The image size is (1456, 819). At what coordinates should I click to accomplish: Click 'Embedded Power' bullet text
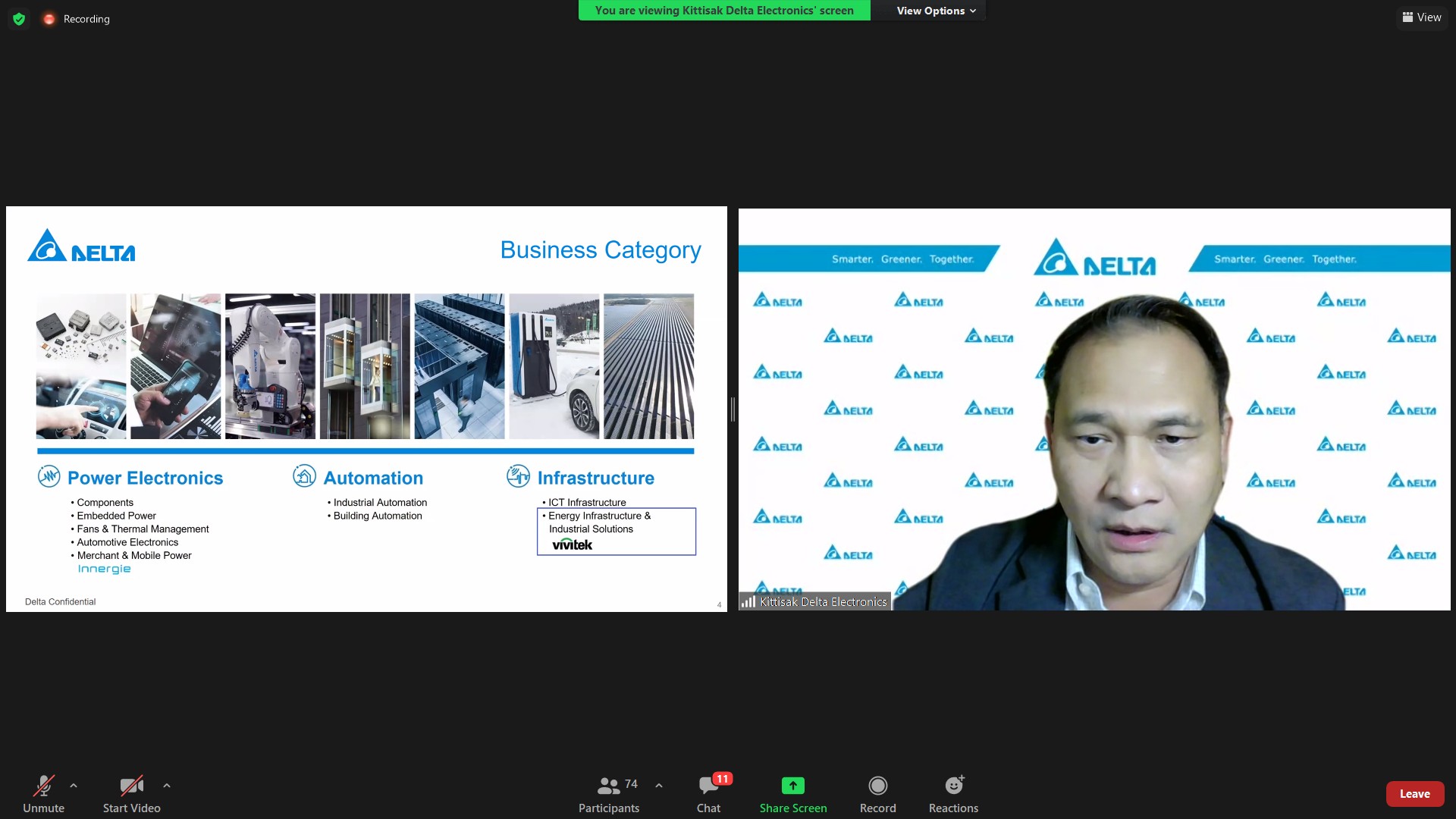116,516
